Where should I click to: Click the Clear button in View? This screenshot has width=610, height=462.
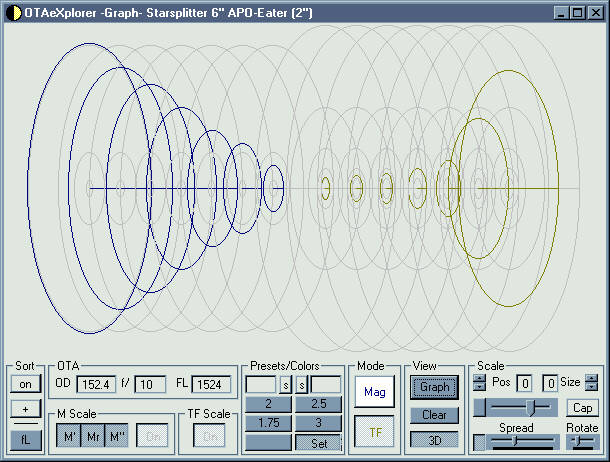(x=435, y=415)
